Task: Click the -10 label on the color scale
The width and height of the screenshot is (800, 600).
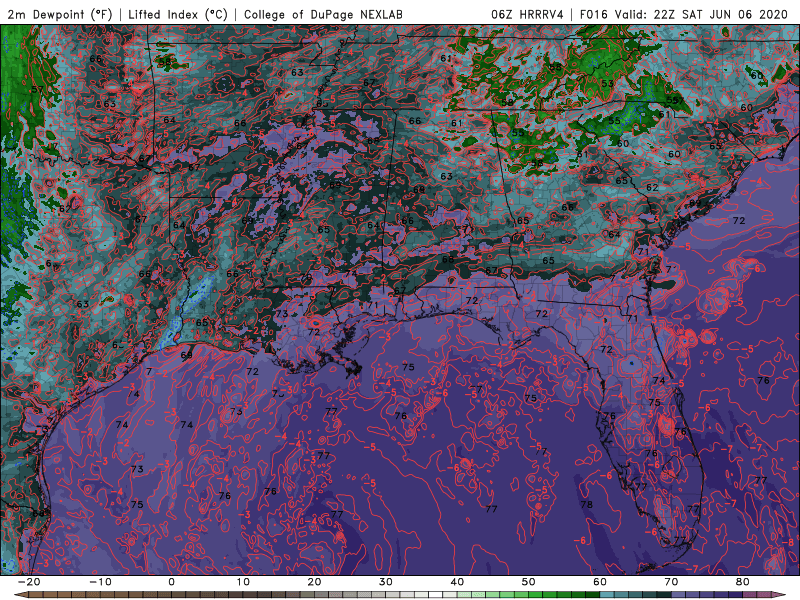Action: tap(100, 582)
